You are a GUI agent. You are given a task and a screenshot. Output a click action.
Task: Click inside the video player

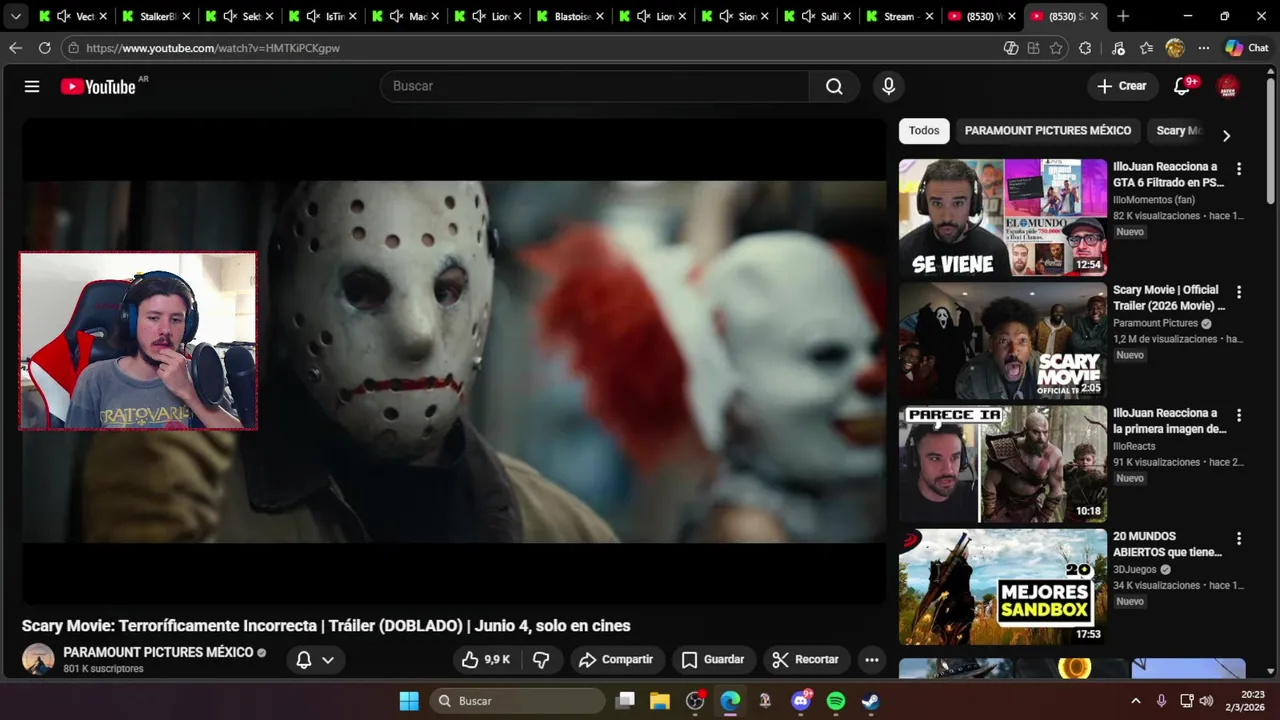point(454,361)
